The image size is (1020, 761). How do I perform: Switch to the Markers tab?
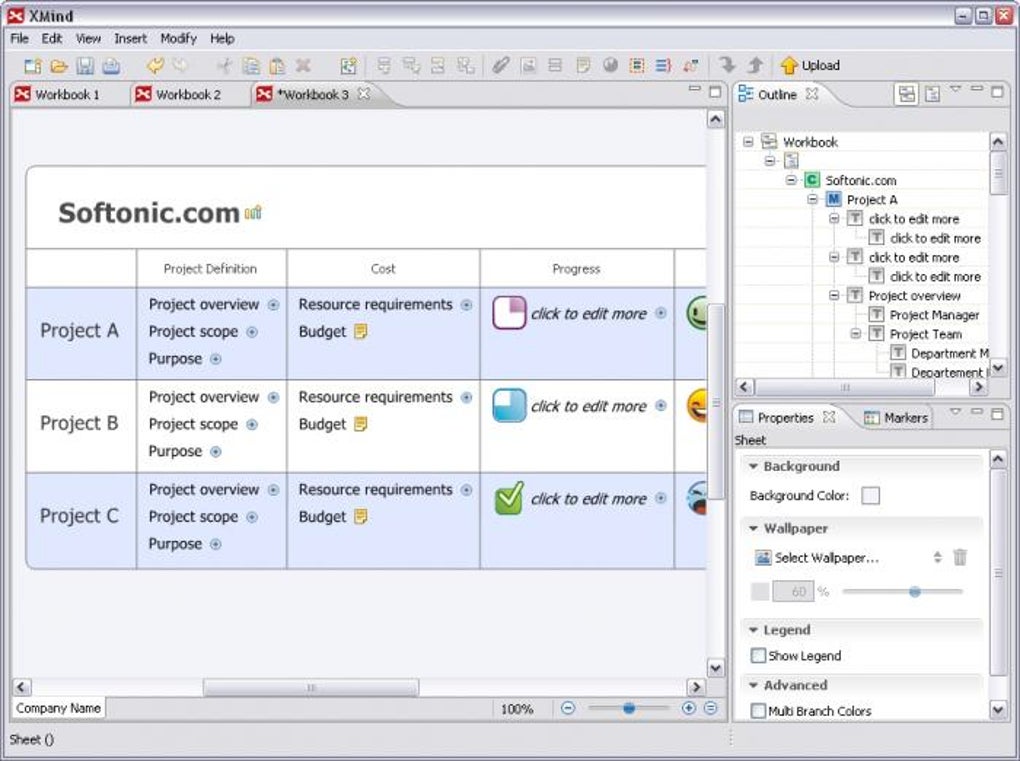[896, 418]
